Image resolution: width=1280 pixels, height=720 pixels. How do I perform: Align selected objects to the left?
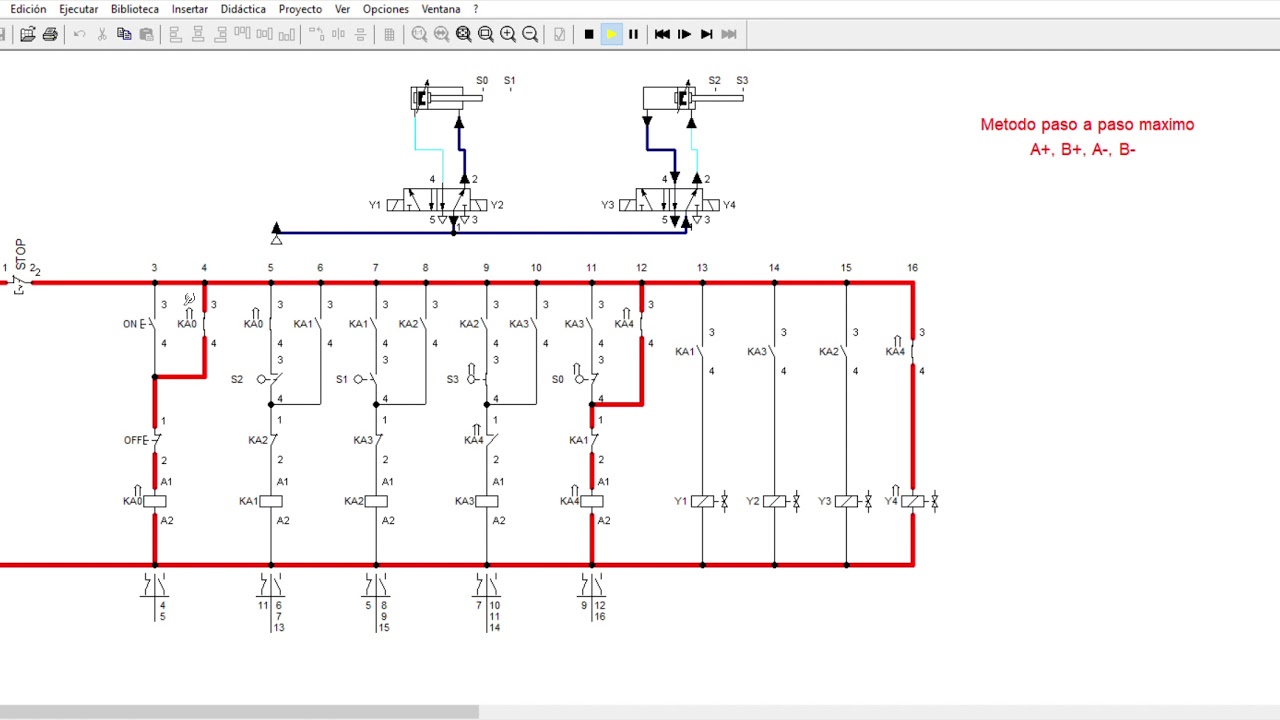pyautogui.click(x=176, y=34)
